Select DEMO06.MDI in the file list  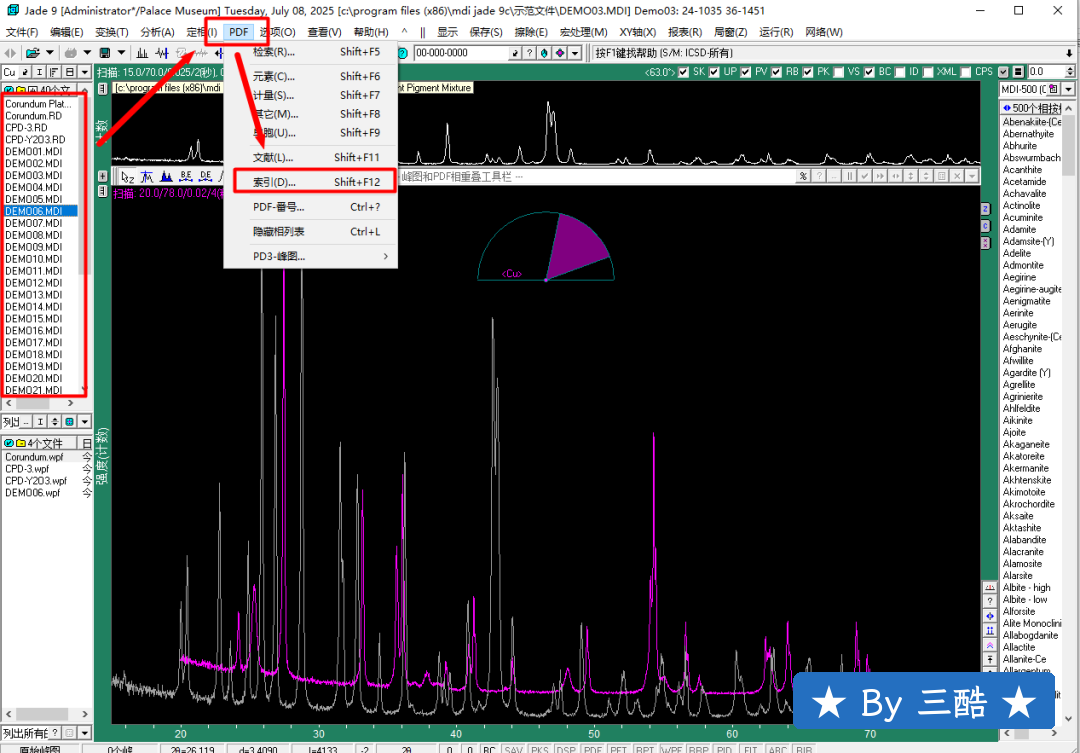tap(41, 211)
